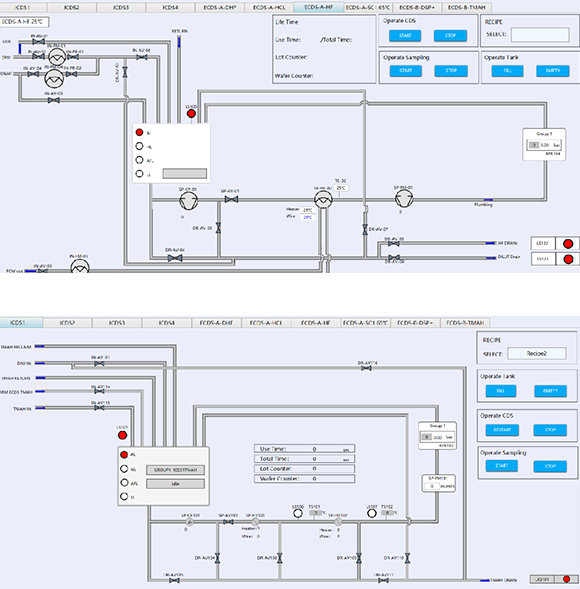Select the red first radio option in the ICDS1 tank panel
Viewport: 580px width, 589px height.
(x=124, y=455)
